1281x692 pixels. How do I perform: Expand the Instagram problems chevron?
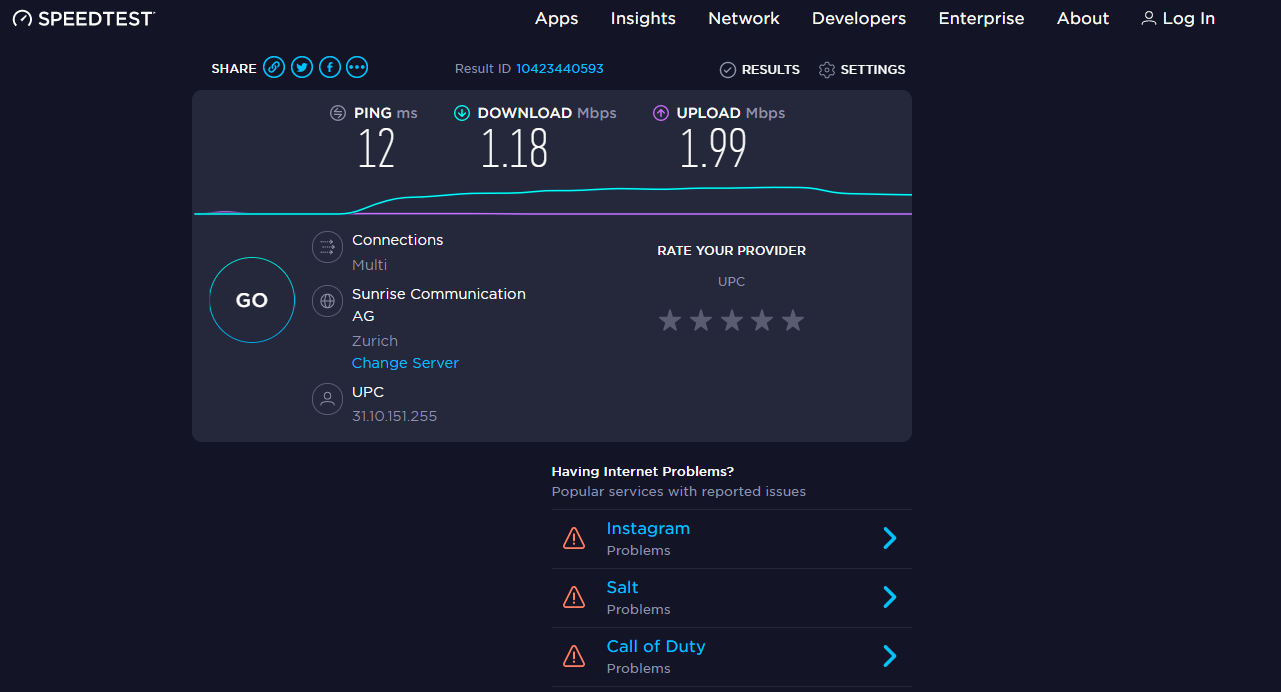[x=889, y=539]
